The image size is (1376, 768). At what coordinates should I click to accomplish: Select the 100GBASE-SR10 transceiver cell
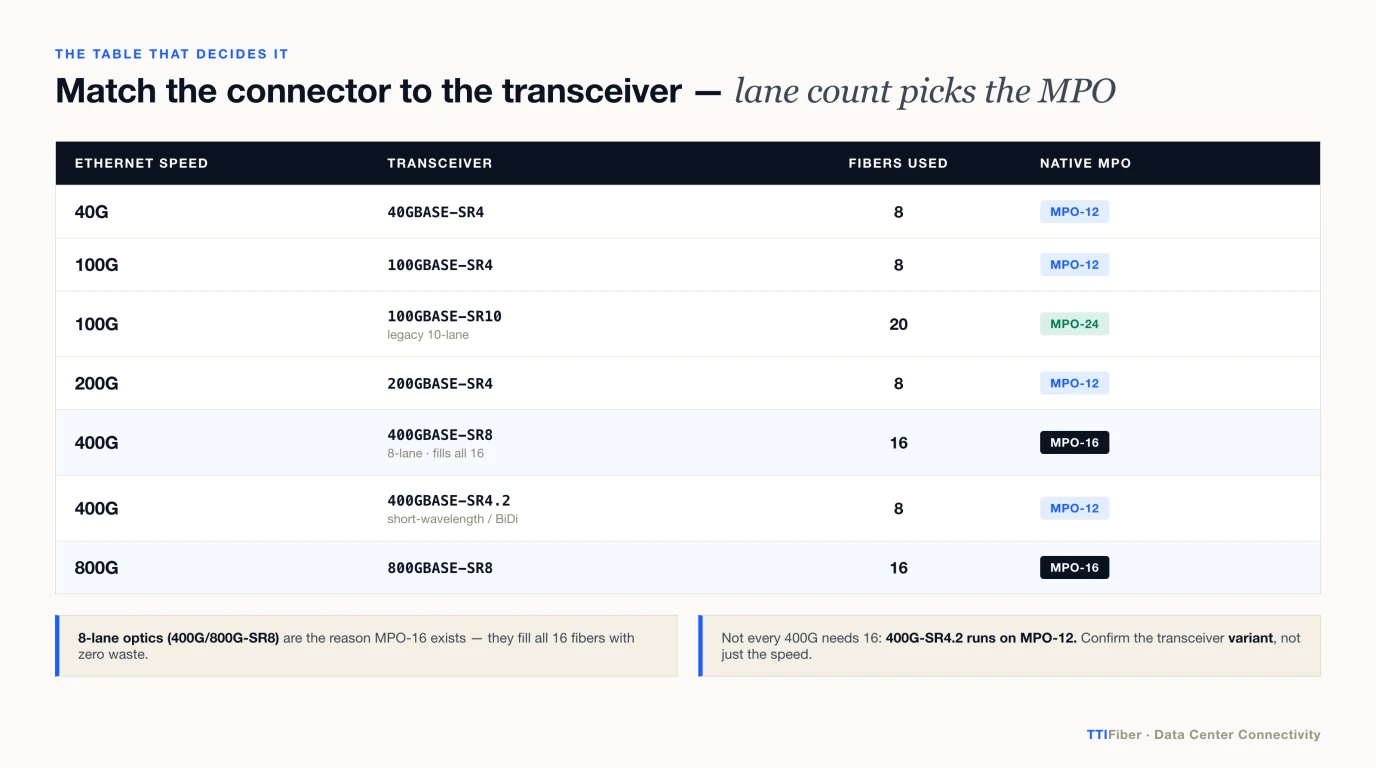coord(445,316)
